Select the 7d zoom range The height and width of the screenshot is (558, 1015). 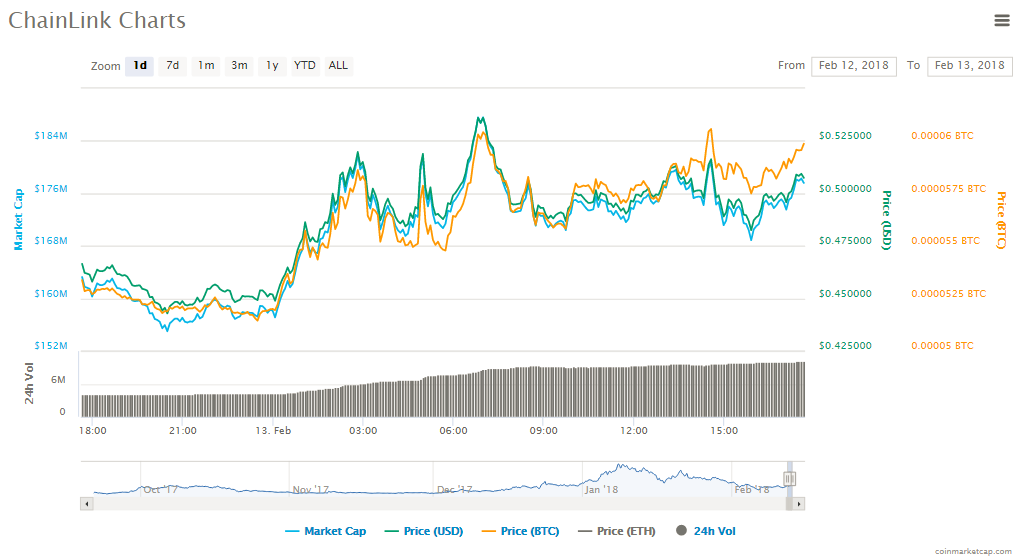[172, 65]
